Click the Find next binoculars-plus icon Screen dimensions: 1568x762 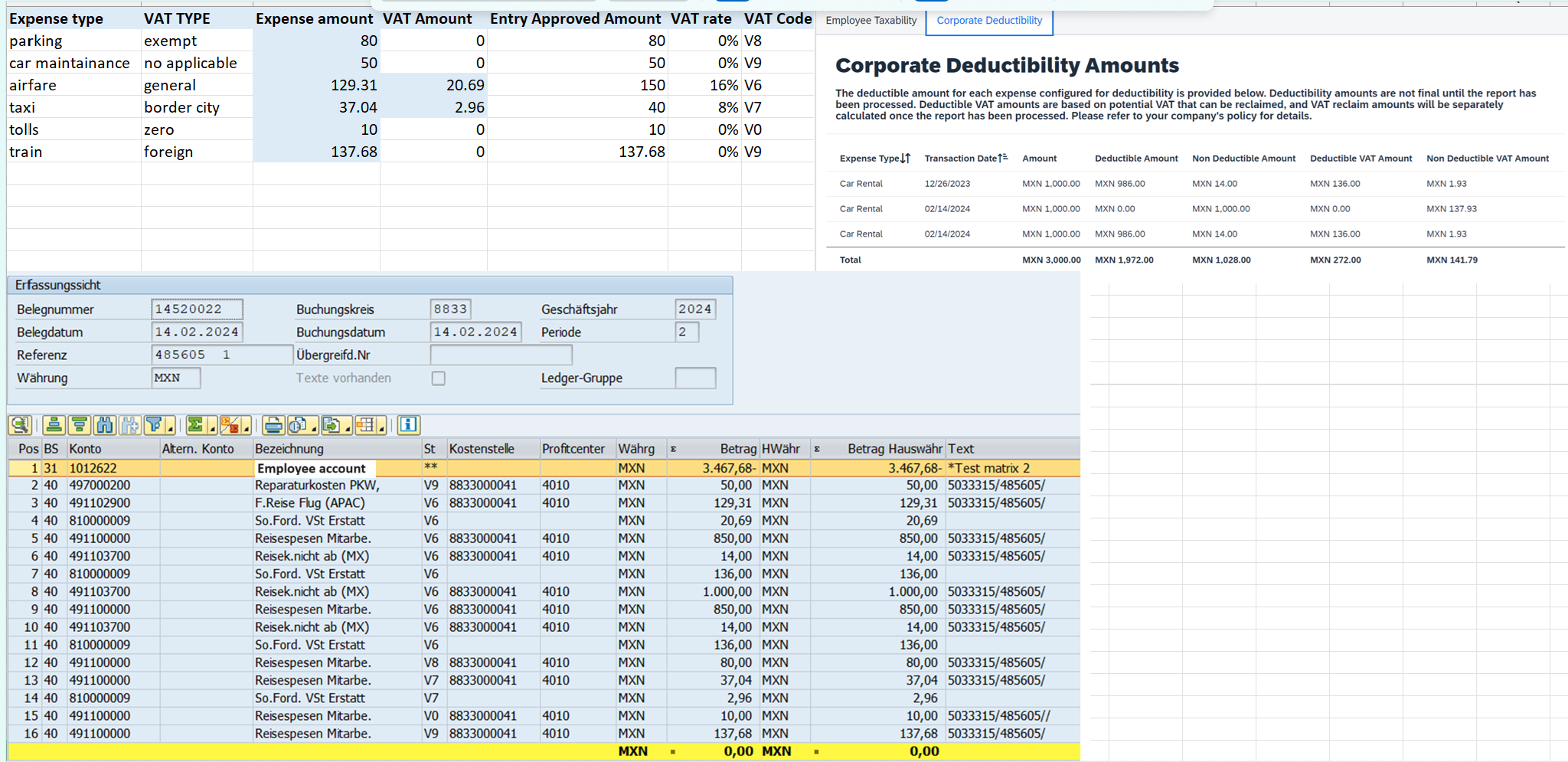click(129, 425)
